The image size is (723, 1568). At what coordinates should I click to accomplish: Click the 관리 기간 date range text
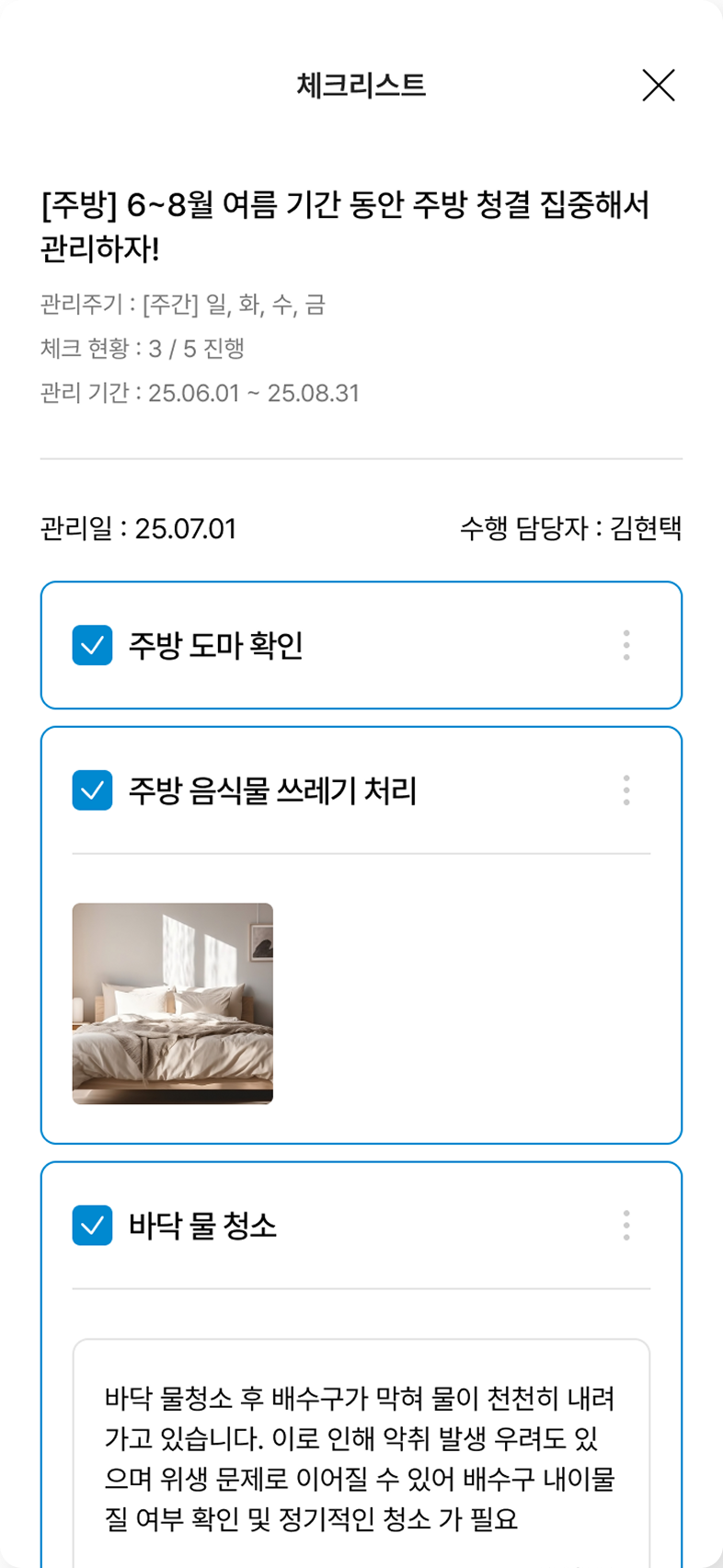pyautogui.click(x=201, y=393)
